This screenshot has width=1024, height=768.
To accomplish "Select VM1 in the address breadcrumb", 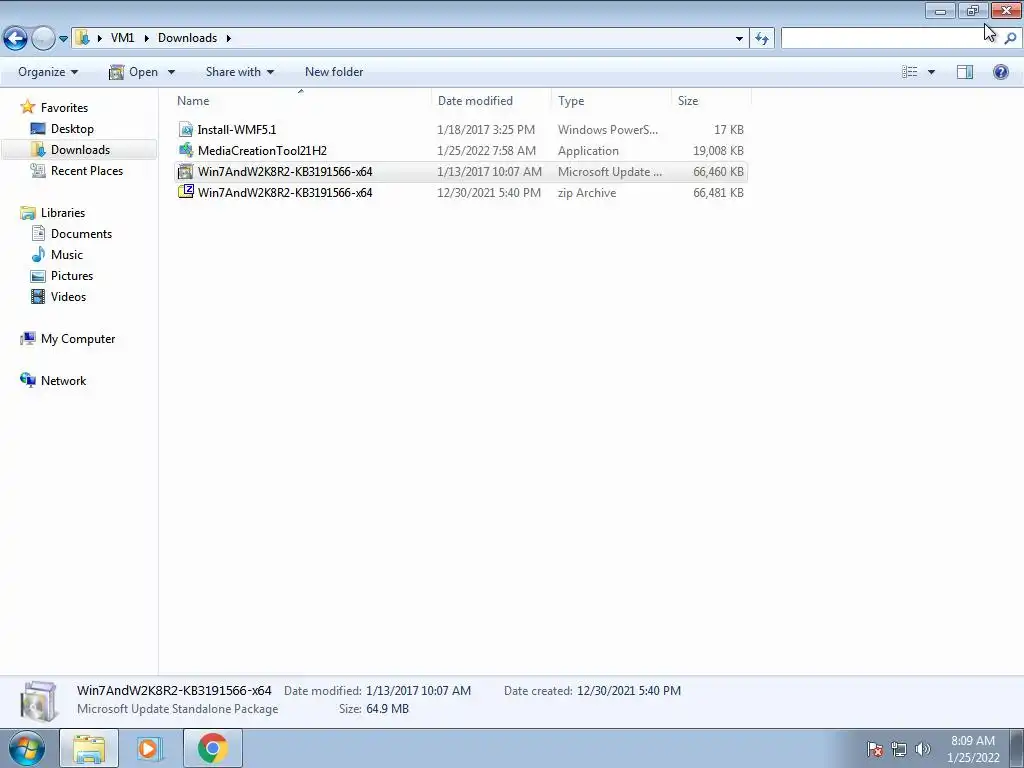I will coord(122,38).
